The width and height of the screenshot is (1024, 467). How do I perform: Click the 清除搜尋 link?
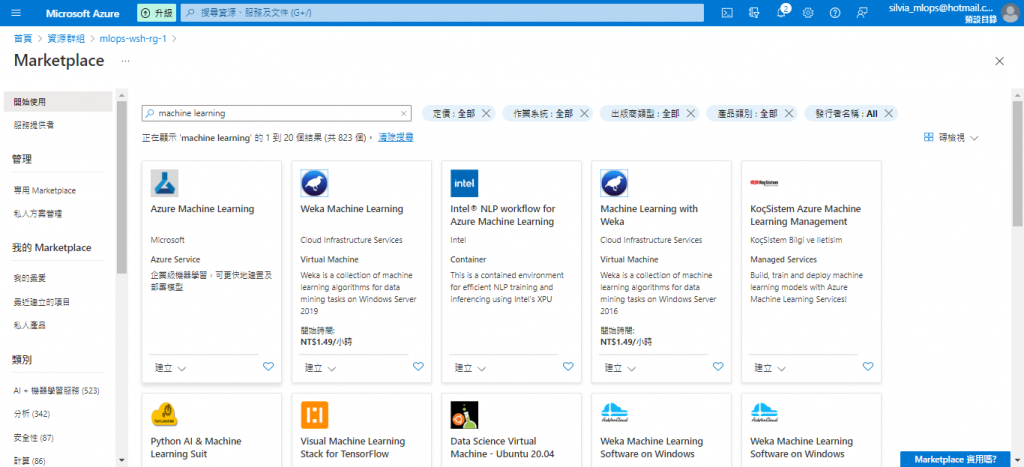tap(396, 138)
